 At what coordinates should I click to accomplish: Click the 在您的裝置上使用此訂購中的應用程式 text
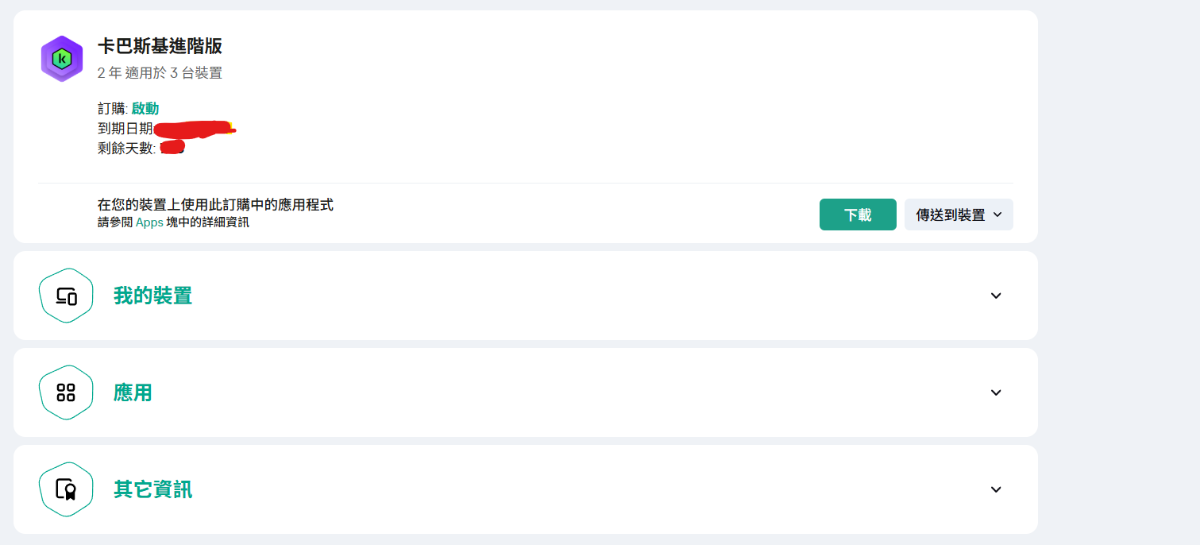[x=215, y=204]
